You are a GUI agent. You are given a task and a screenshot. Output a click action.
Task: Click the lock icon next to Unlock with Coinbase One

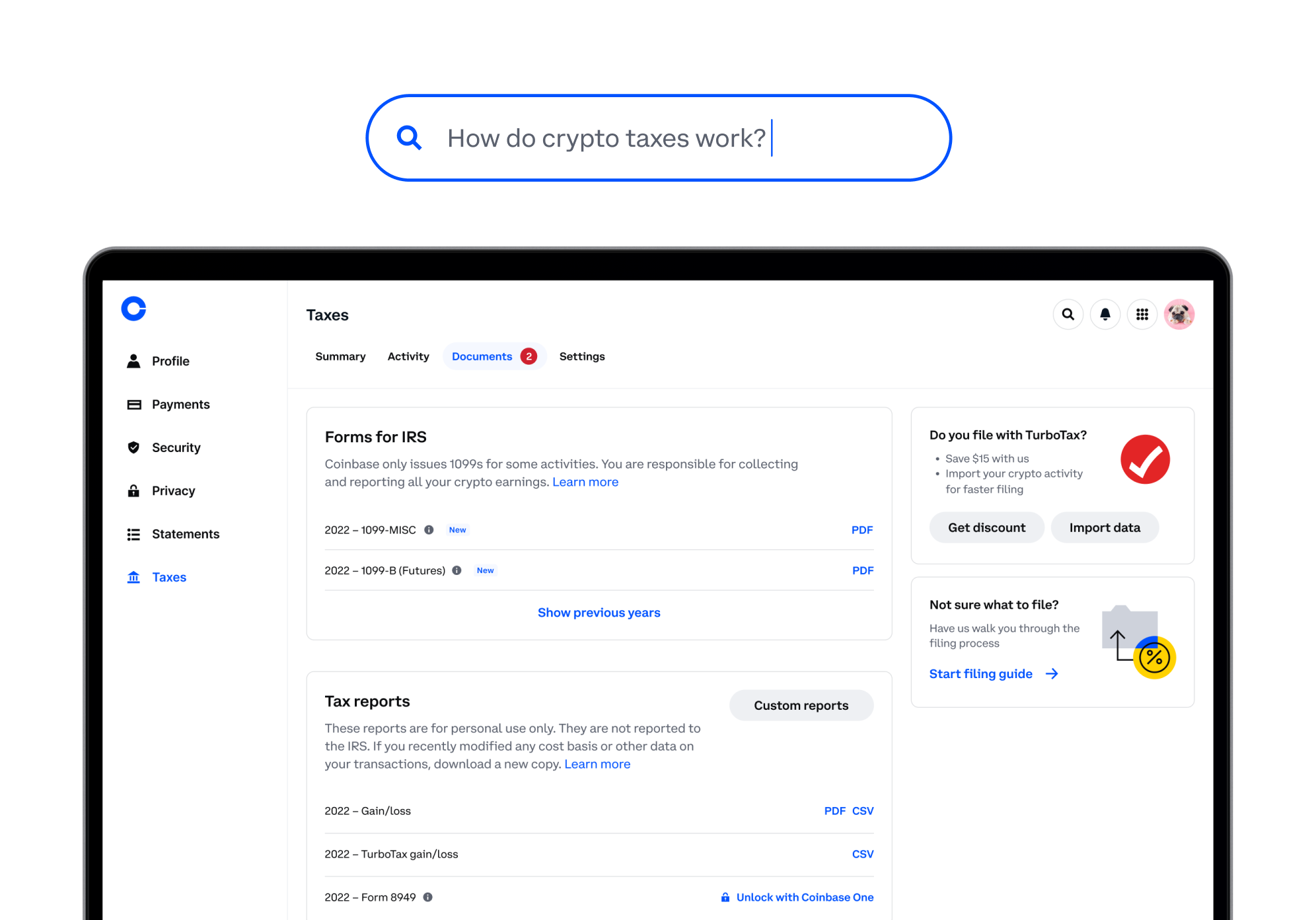(725, 897)
